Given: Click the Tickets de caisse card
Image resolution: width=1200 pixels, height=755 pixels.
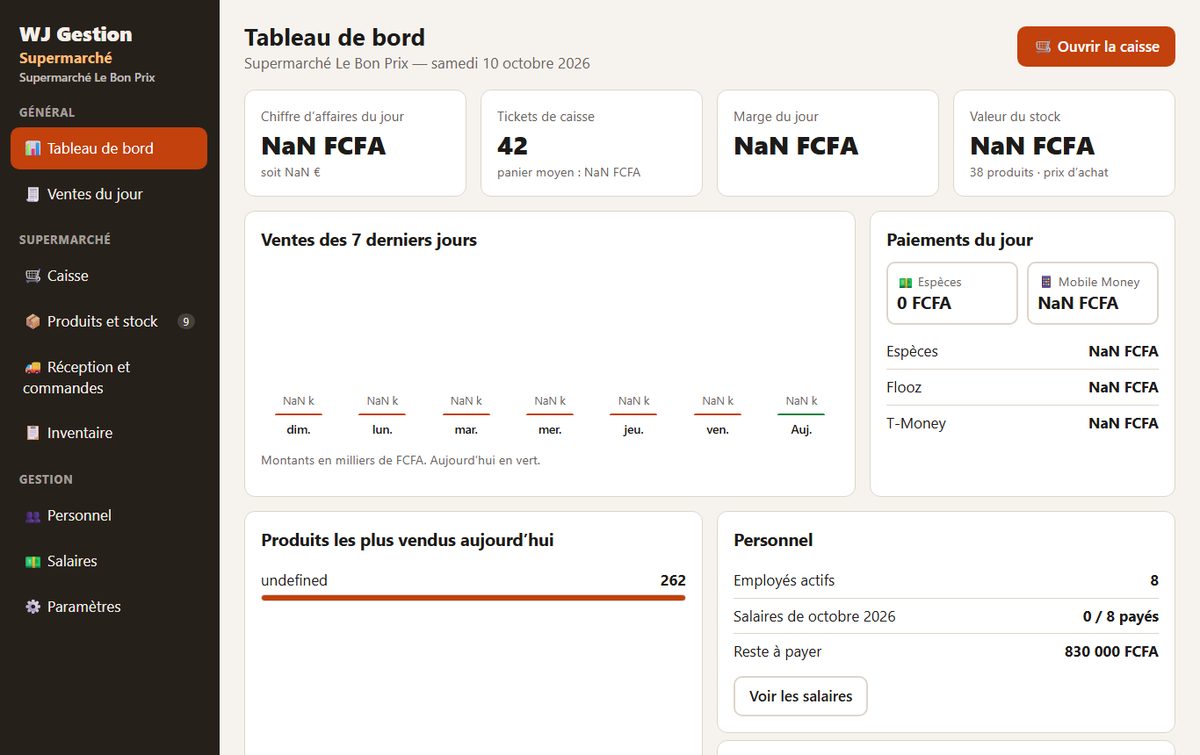Looking at the screenshot, I should pyautogui.click(x=592, y=143).
